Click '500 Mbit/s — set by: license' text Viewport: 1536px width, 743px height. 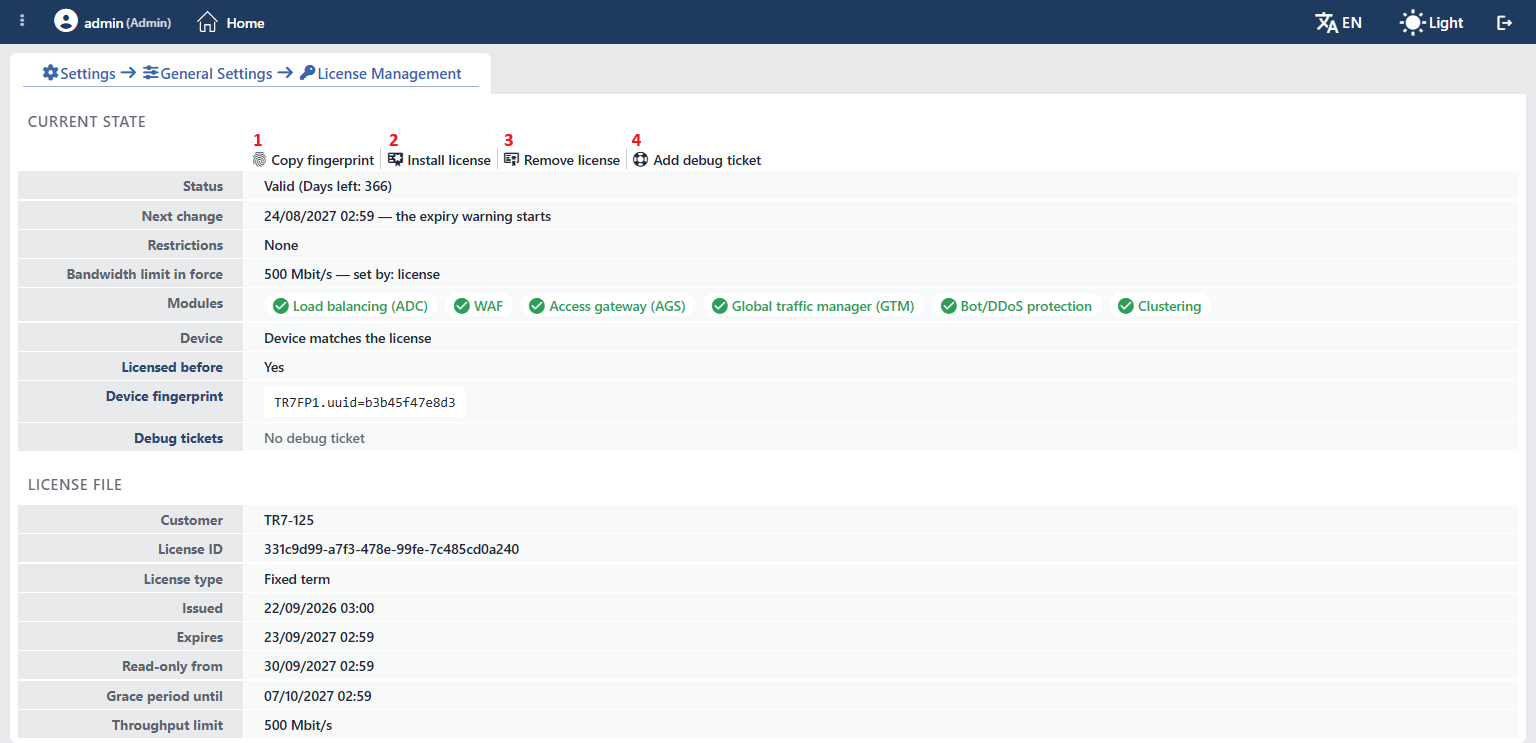tap(352, 274)
